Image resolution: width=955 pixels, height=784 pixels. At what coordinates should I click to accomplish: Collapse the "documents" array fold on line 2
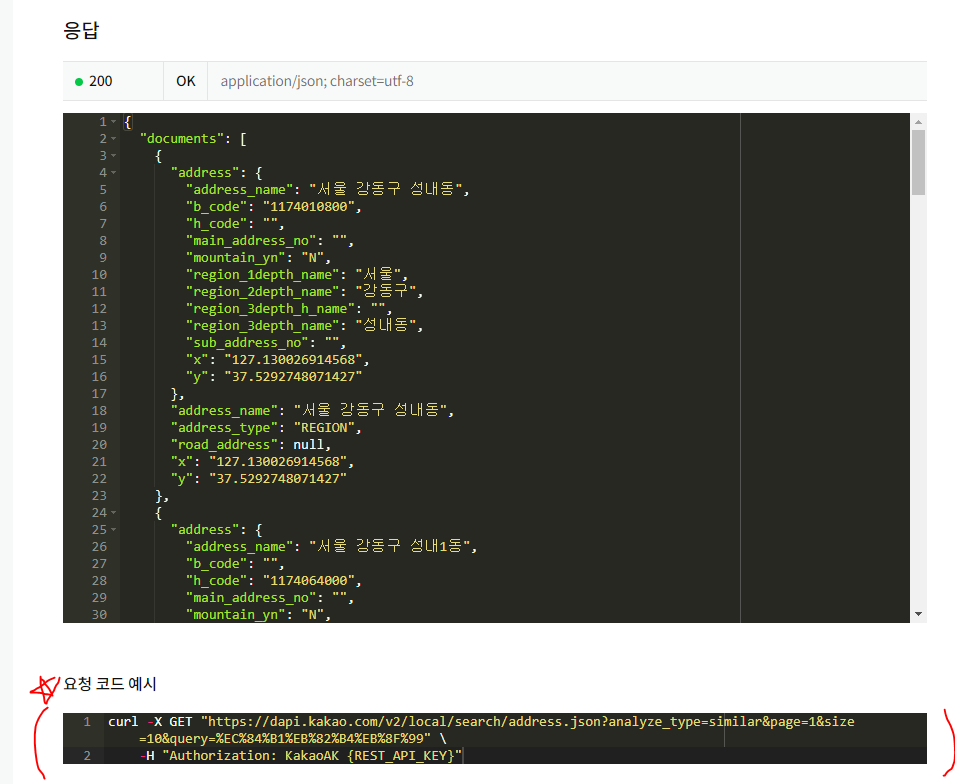coord(113,139)
